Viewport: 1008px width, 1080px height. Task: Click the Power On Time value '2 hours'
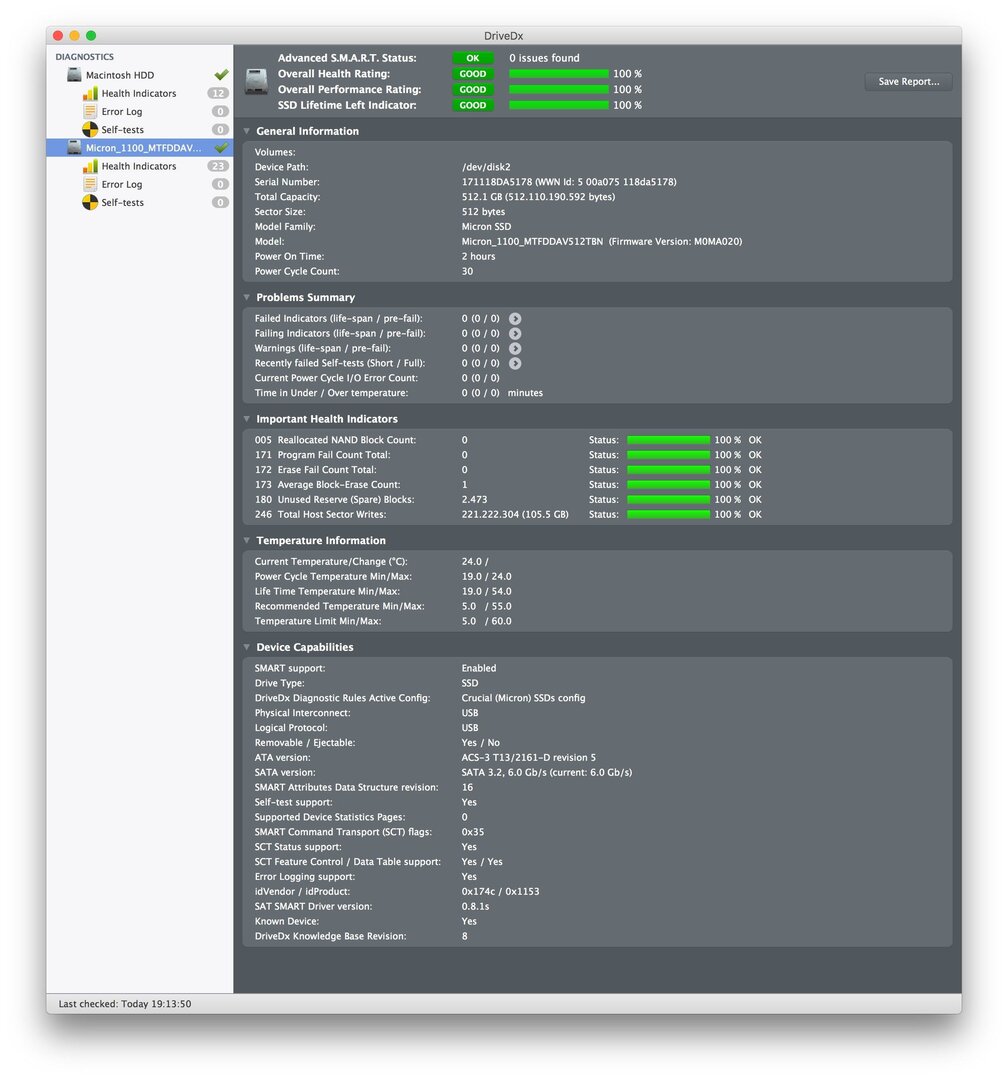(478, 256)
